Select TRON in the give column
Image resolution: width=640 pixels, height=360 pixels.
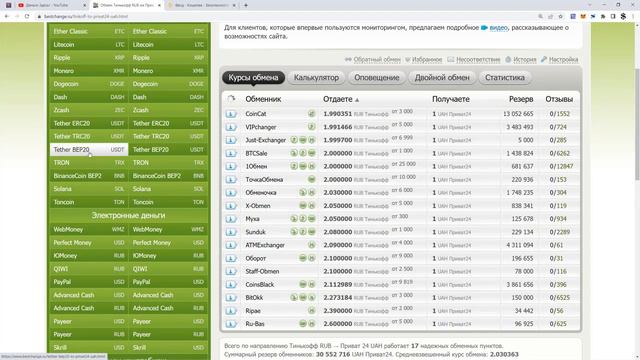pos(89,162)
